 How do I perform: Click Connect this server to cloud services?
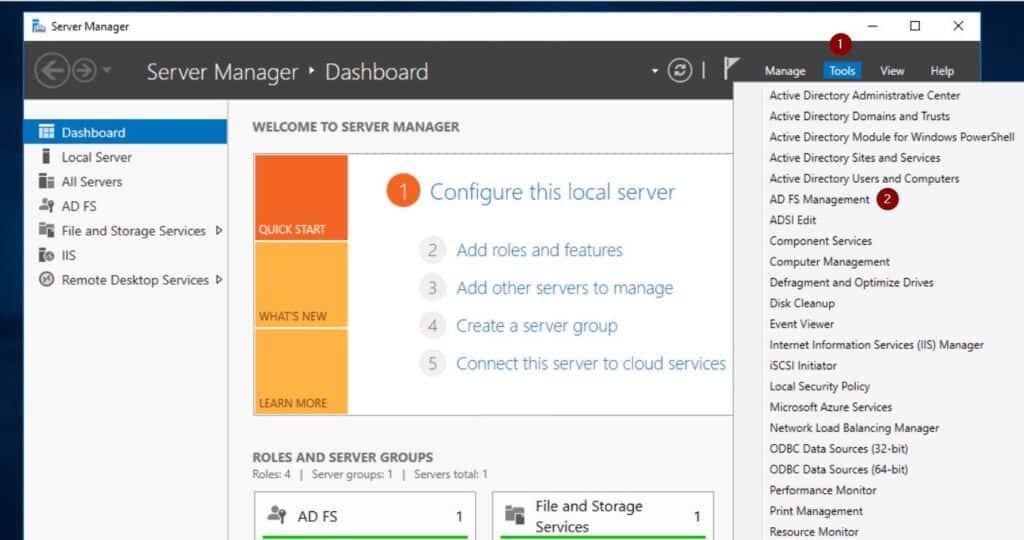click(591, 364)
